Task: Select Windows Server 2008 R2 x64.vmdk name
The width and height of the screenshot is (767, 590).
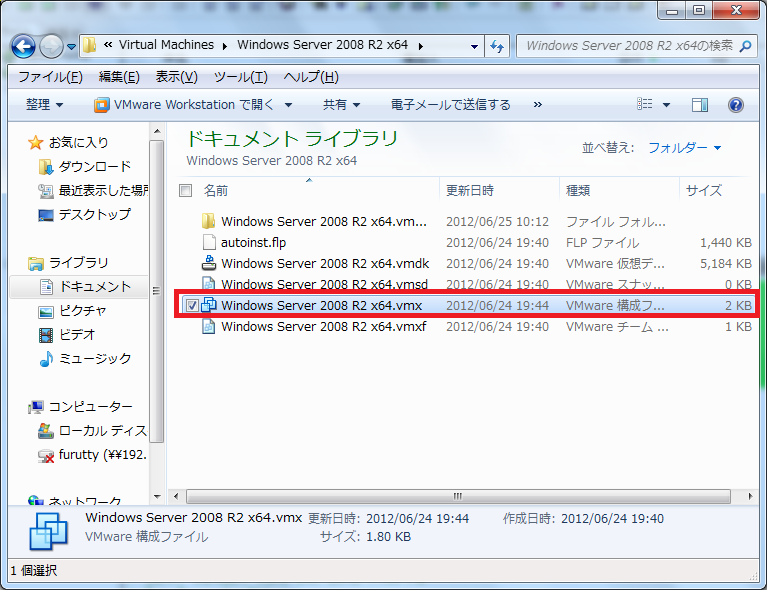Action: (325, 264)
